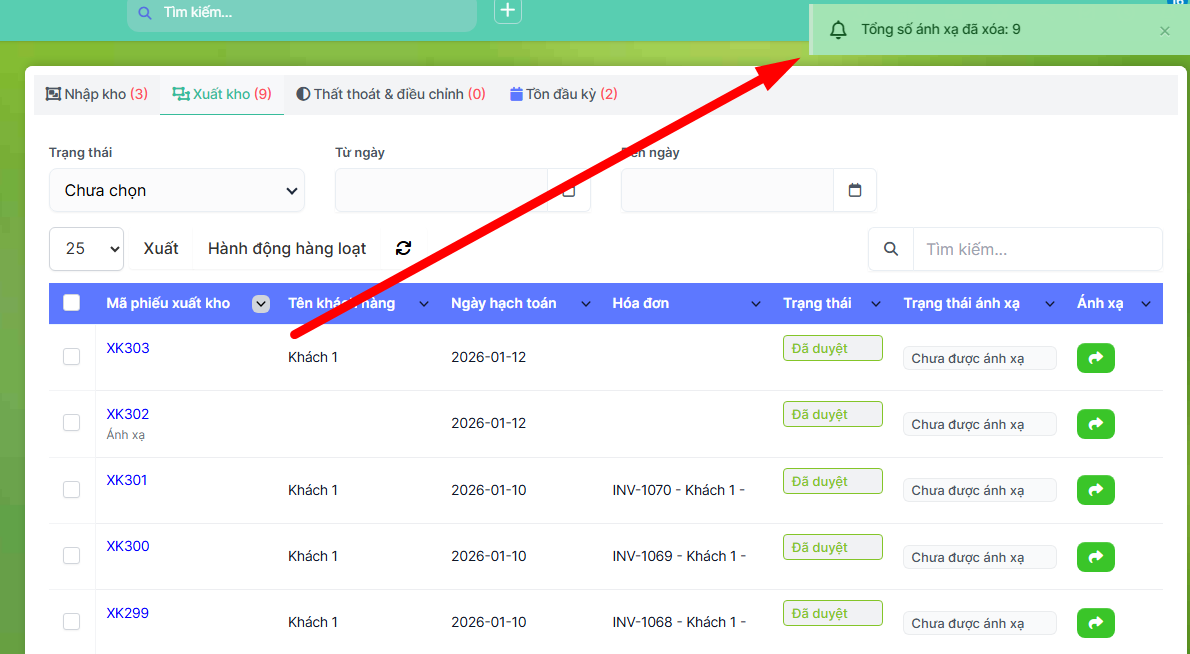
Task: Click the green mapping arrow for XK303
Action: pos(1095,358)
